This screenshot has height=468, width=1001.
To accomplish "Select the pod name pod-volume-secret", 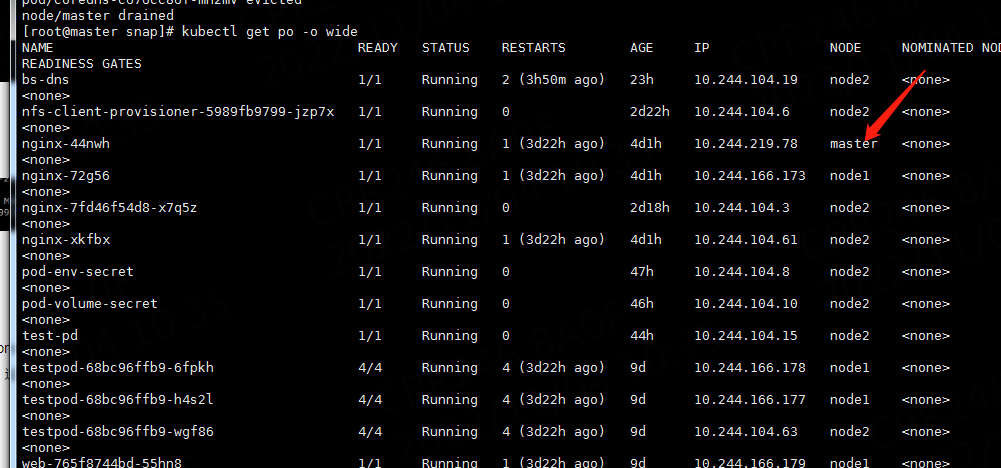I will pyautogui.click(x=89, y=303).
